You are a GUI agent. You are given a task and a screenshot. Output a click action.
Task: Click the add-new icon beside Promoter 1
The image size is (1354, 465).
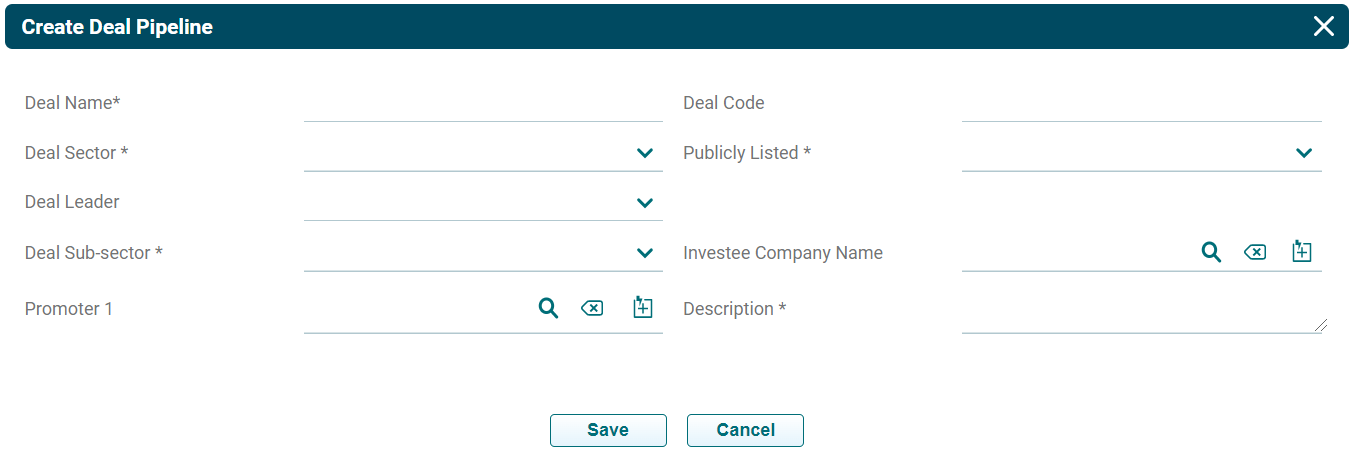643,307
